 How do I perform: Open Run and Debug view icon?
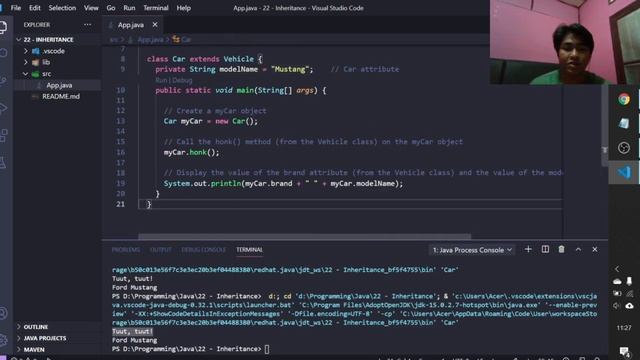(3, 108)
